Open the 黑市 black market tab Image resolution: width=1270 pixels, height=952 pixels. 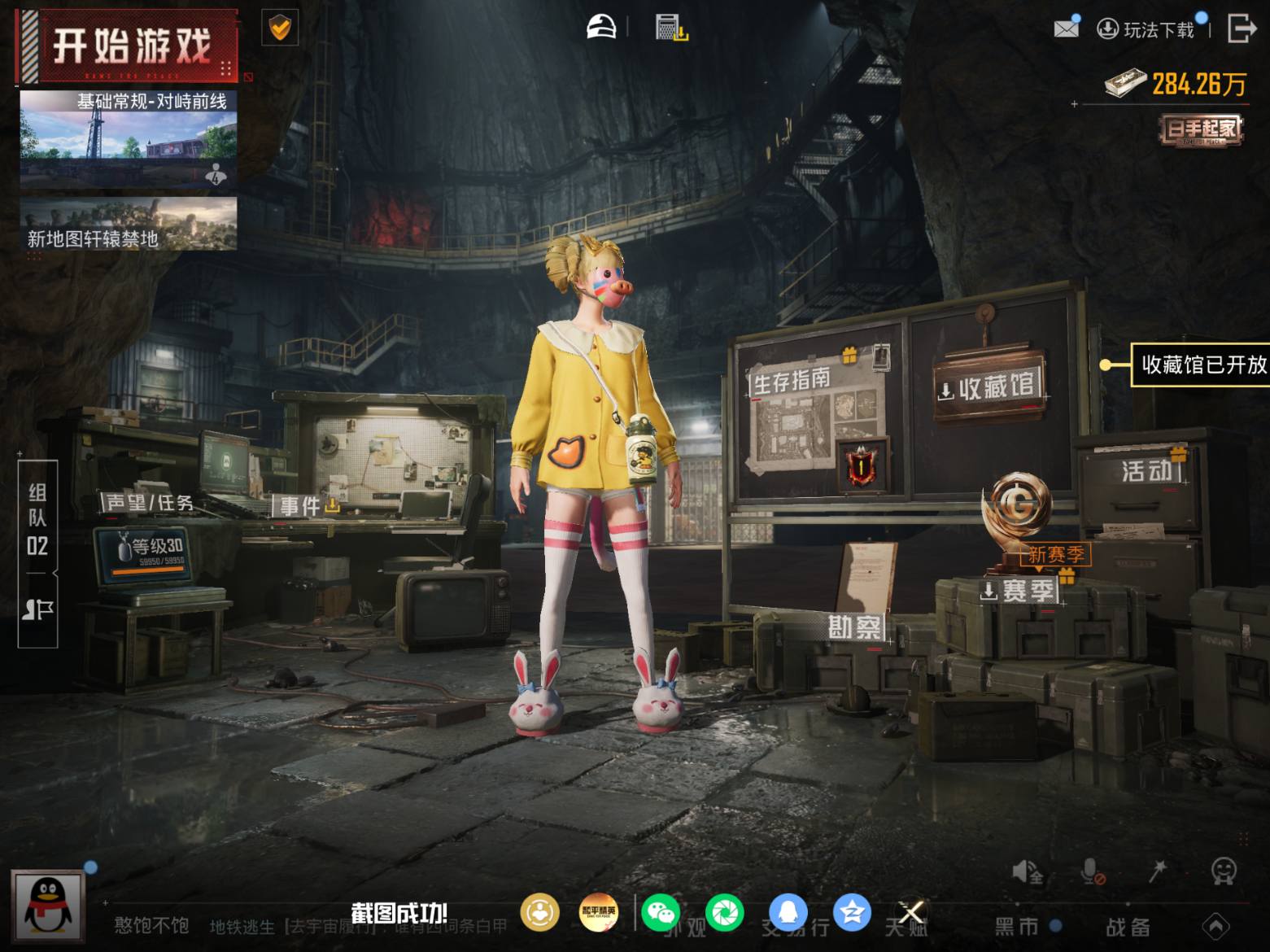(x=1018, y=927)
